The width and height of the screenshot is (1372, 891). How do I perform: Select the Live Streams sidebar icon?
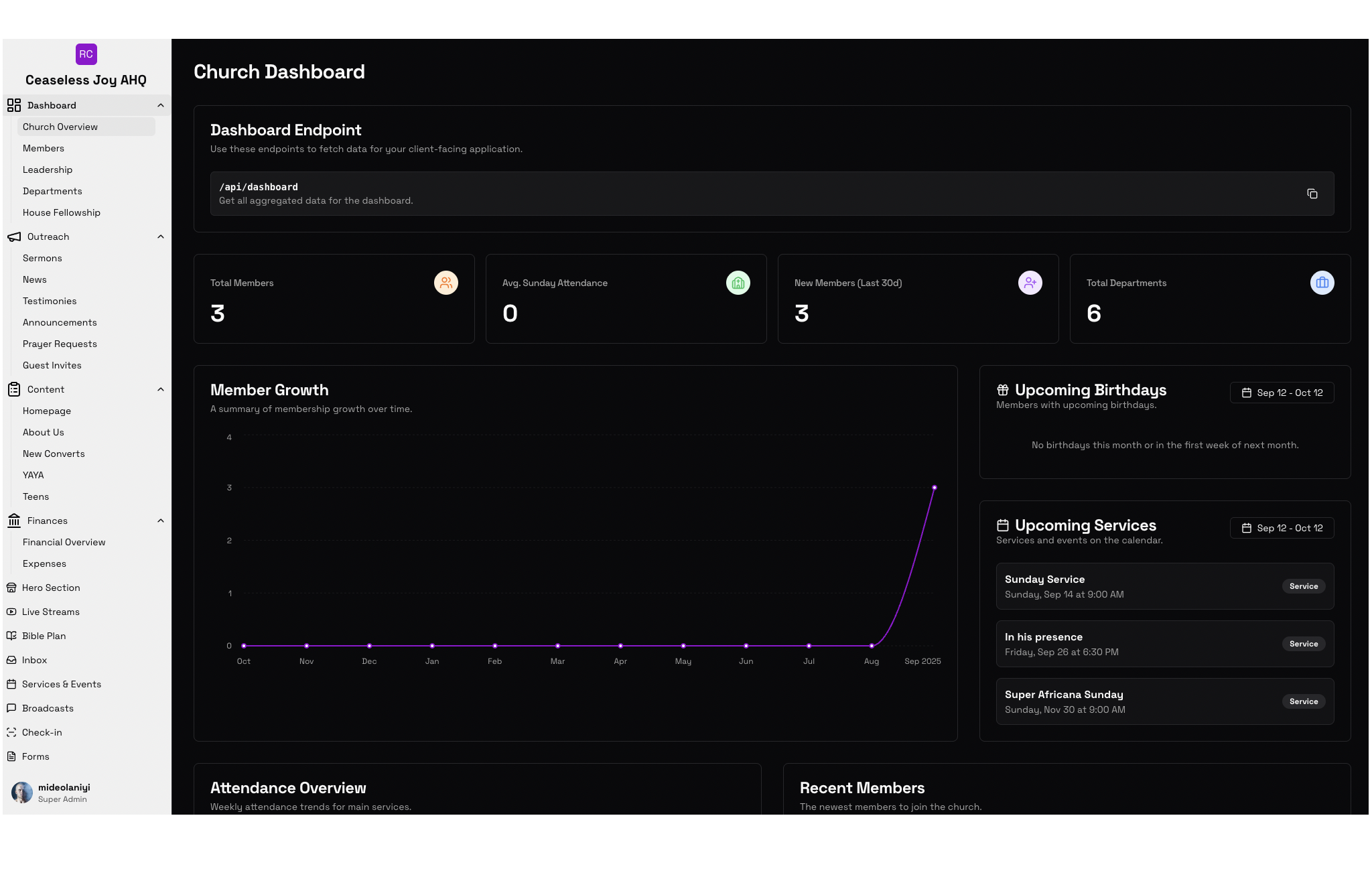point(11,612)
